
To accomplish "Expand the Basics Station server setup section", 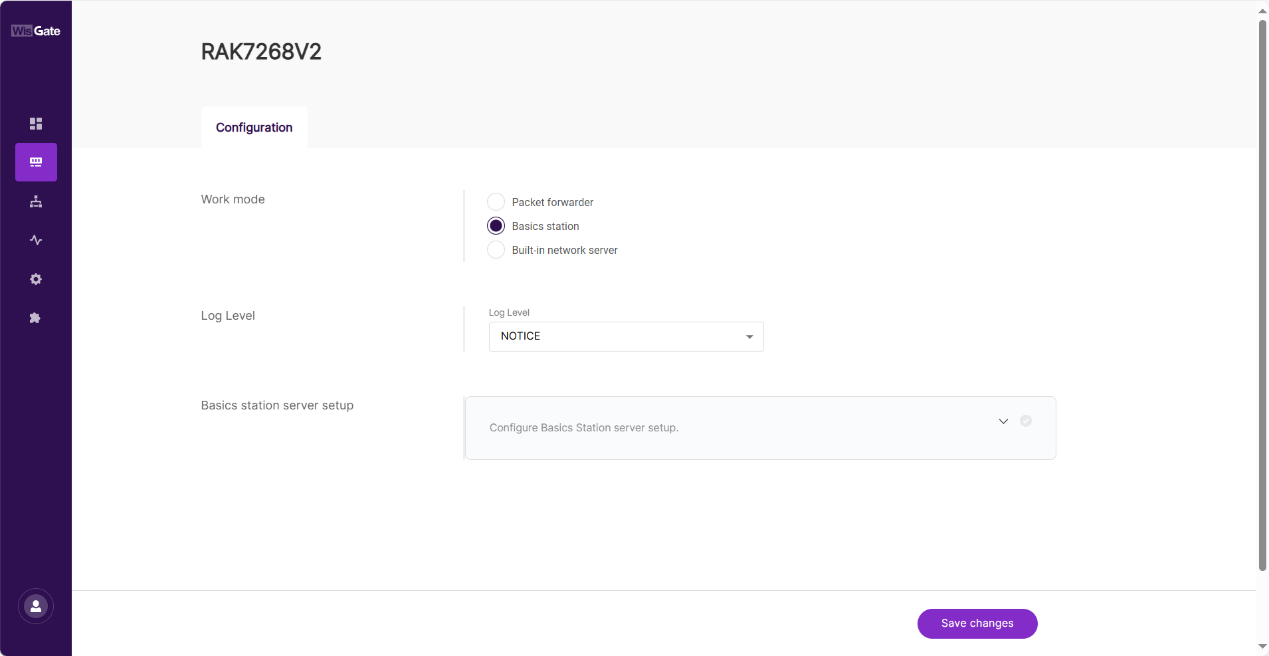I will click(x=760, y=428).
